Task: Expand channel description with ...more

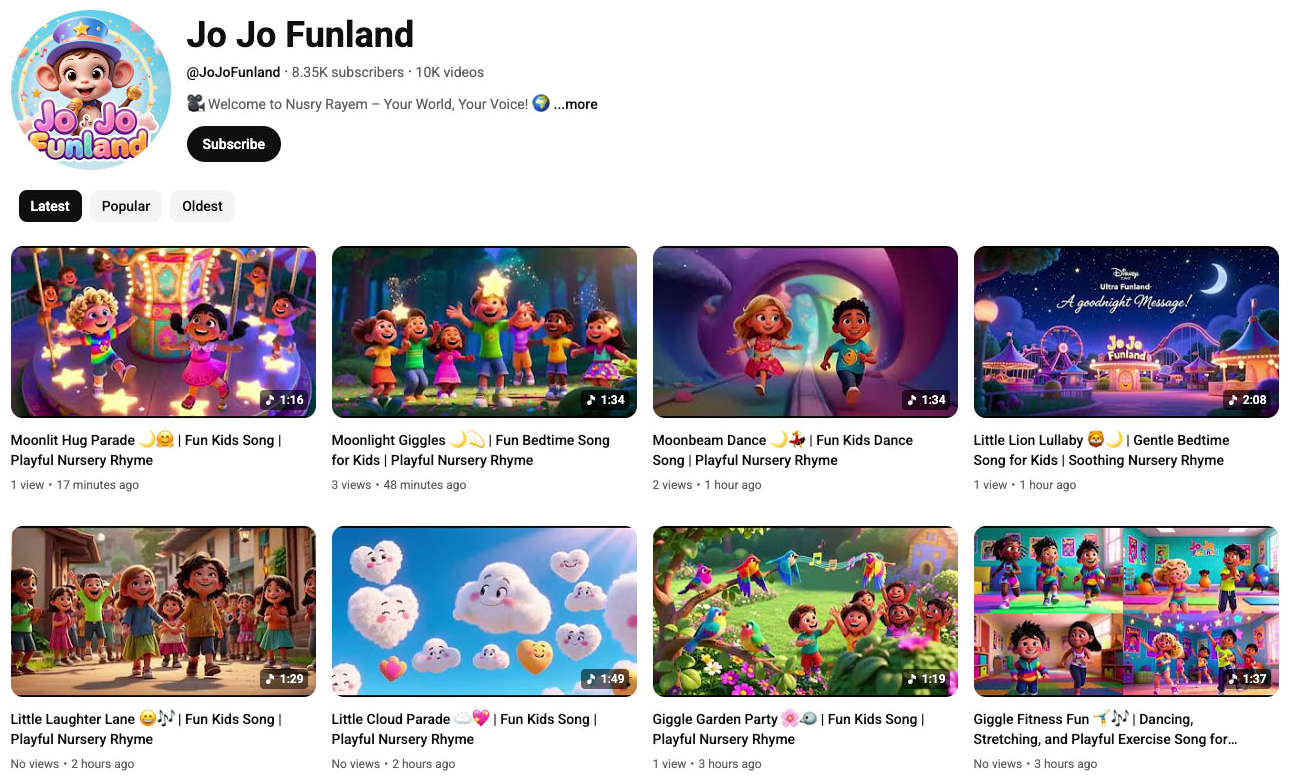Action: tap(576, 104)
